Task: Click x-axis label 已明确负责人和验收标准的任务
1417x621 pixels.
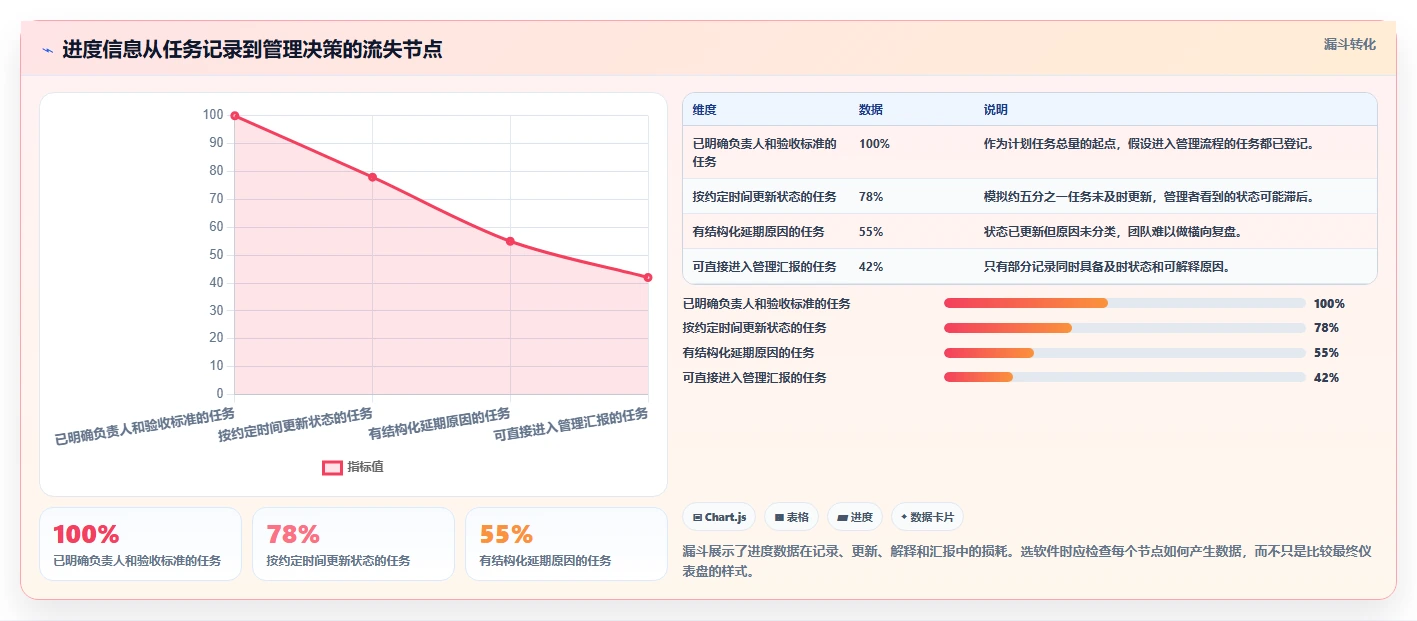Action: click(145, 426)
